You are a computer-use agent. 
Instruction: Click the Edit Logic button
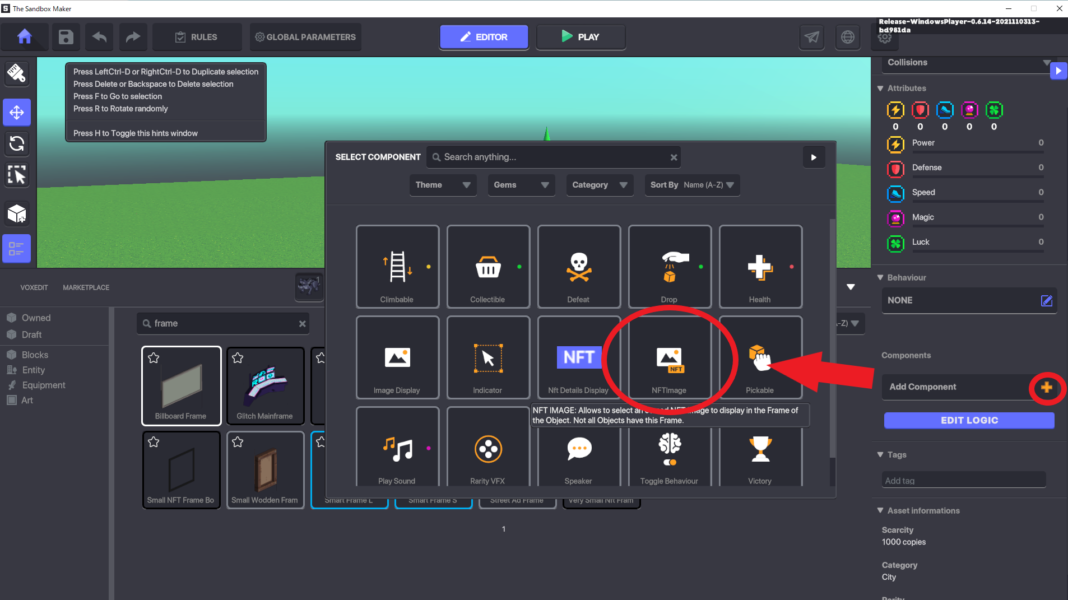click(969, 420)
